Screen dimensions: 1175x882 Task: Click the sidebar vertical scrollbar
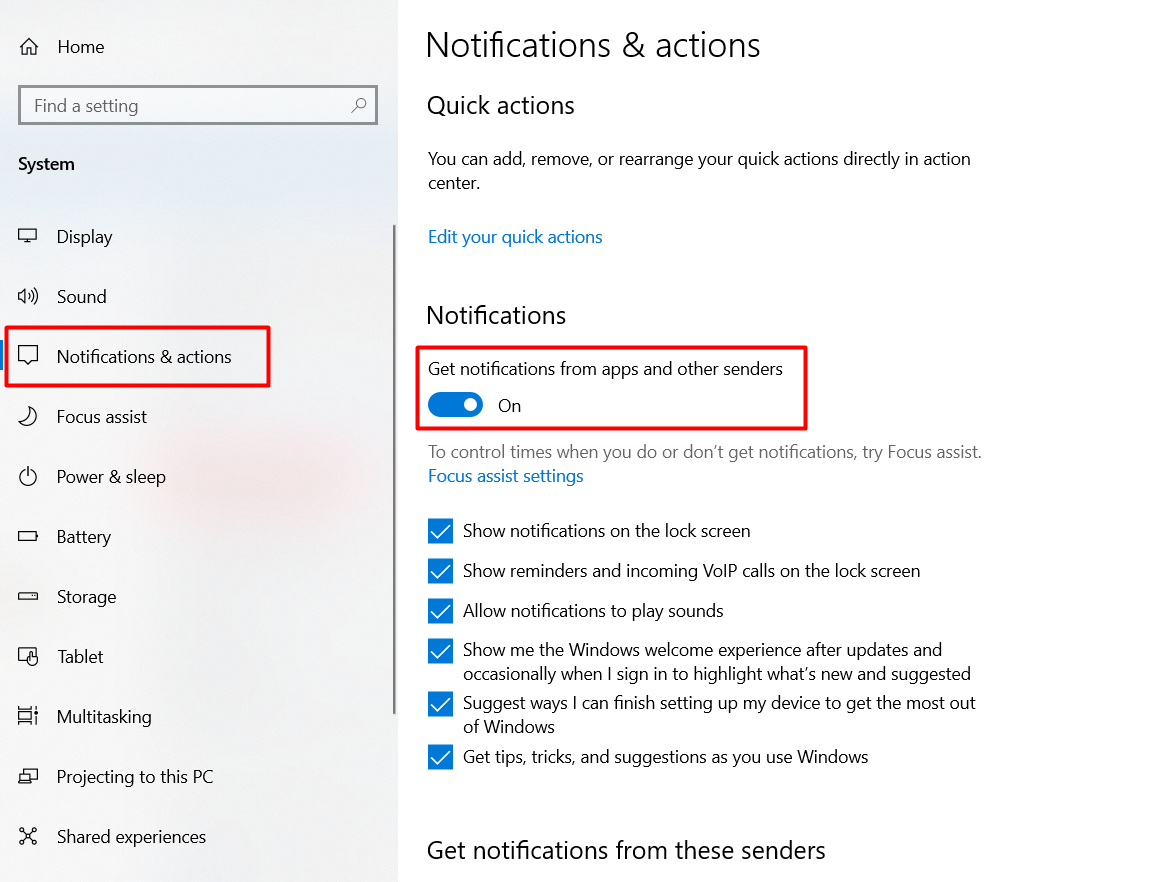(x=394, y=469)
